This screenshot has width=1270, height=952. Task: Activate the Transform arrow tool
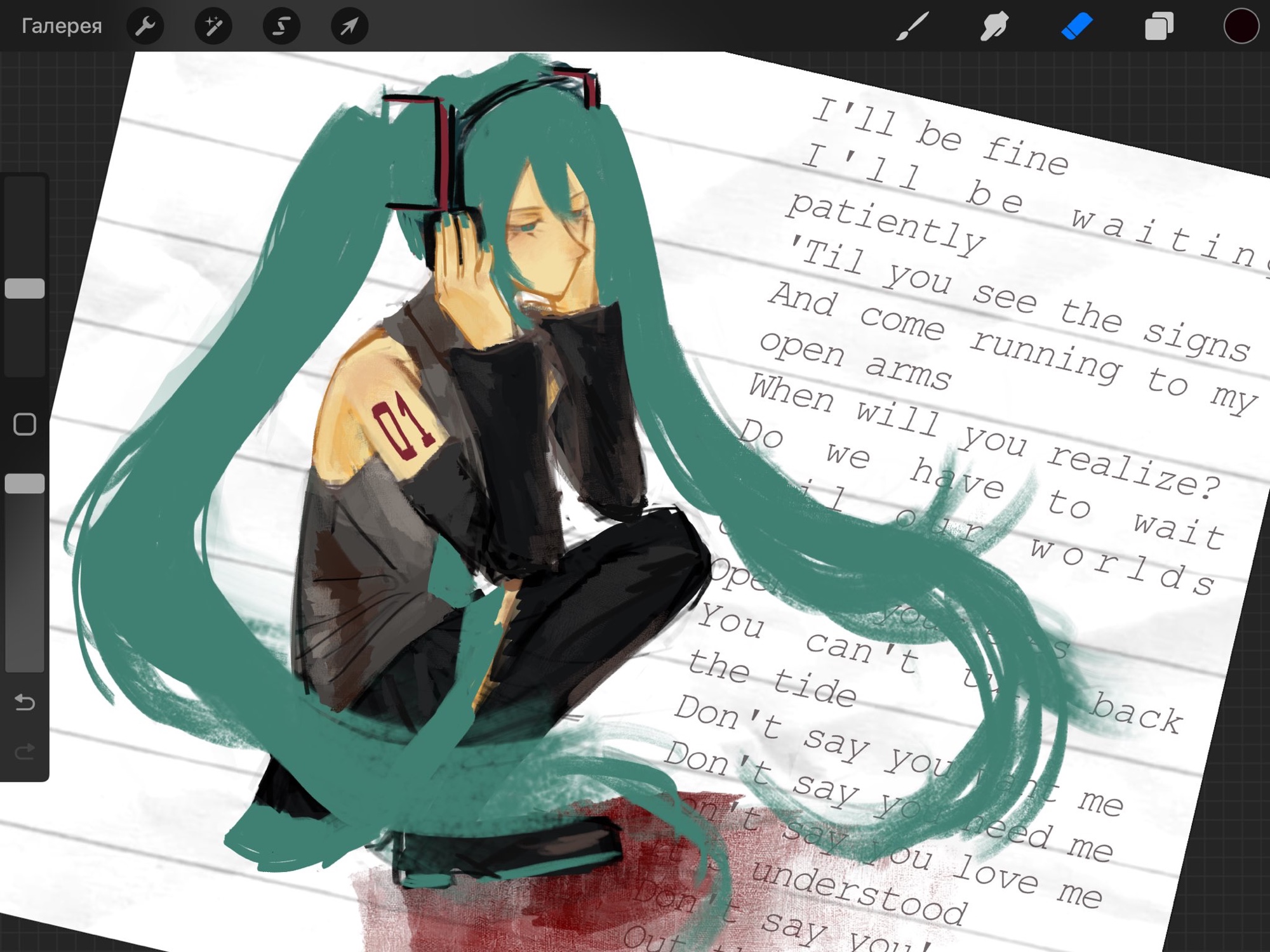[x=349, y=26]
